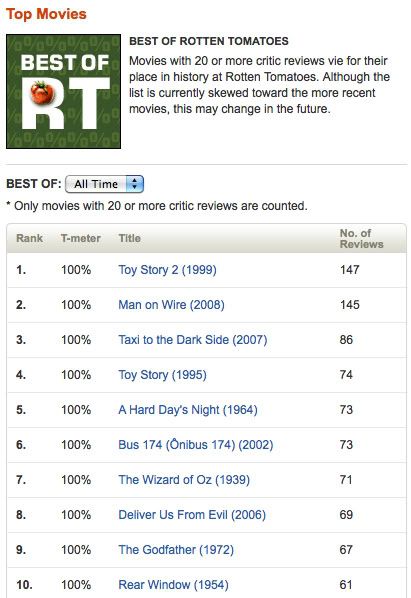Click the Best of RT logo image
The height and width of the screenshot is (598, 411).
[64, 92]
